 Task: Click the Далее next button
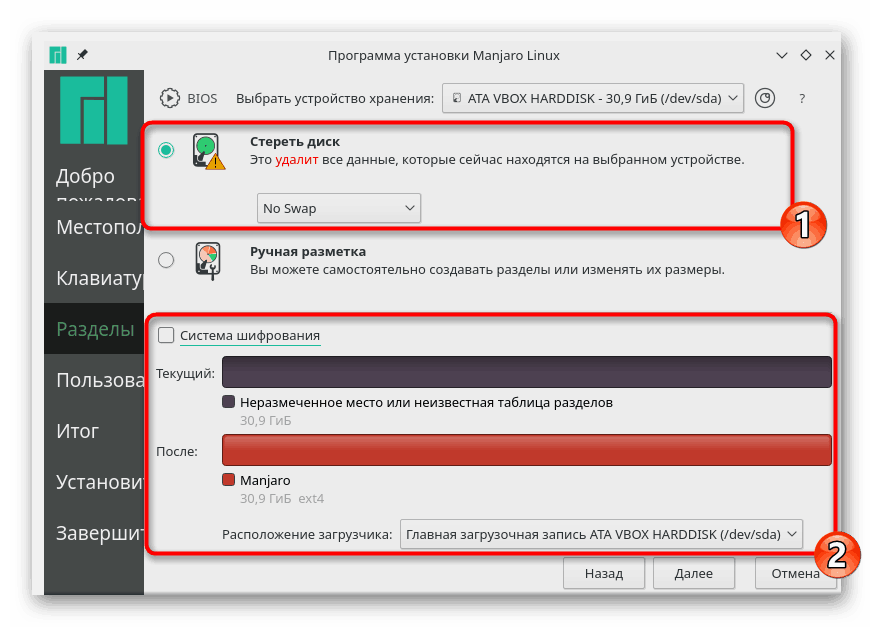[x=694, y=574]
